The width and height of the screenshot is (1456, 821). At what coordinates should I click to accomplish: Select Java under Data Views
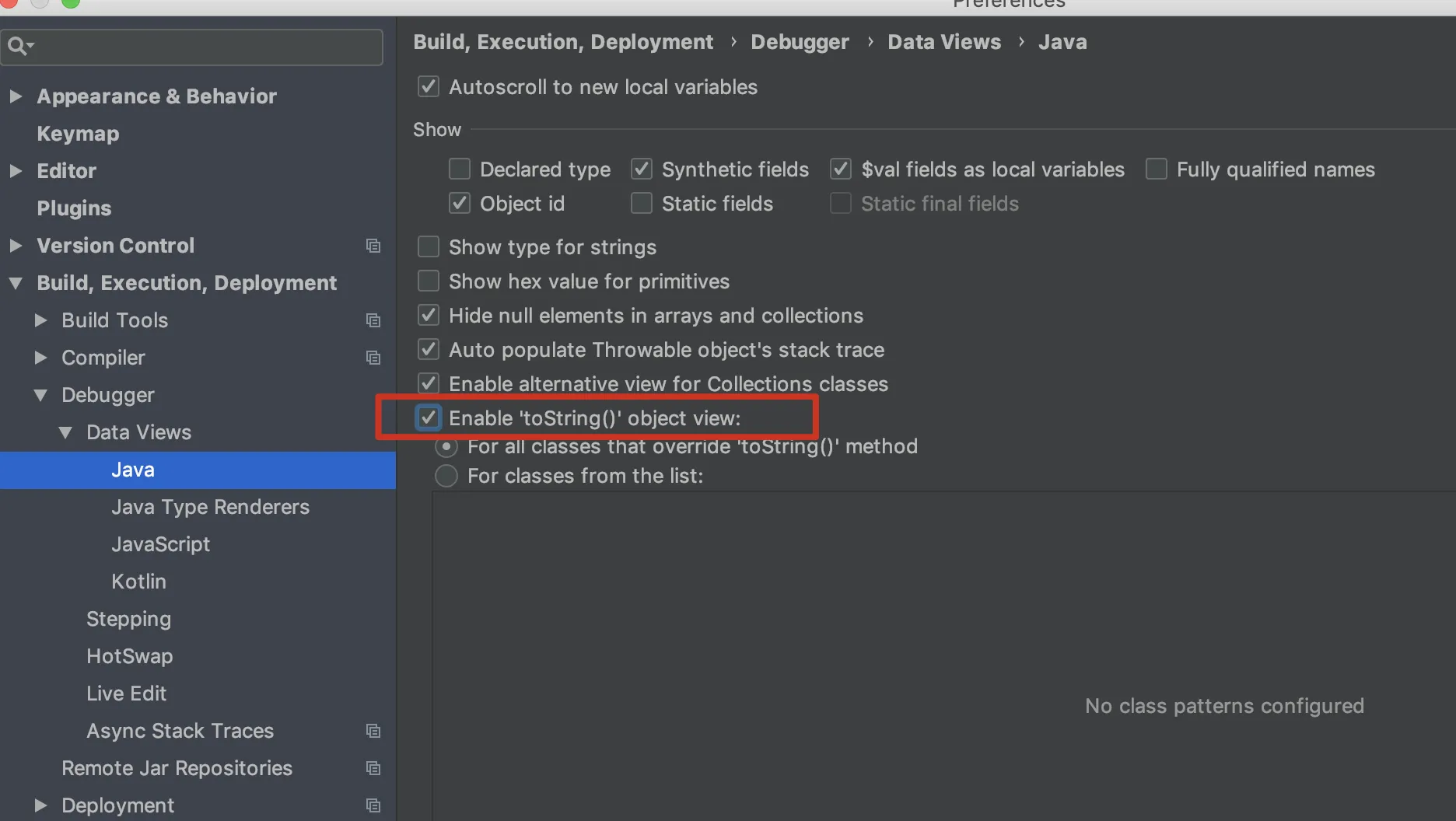(198, 470)
